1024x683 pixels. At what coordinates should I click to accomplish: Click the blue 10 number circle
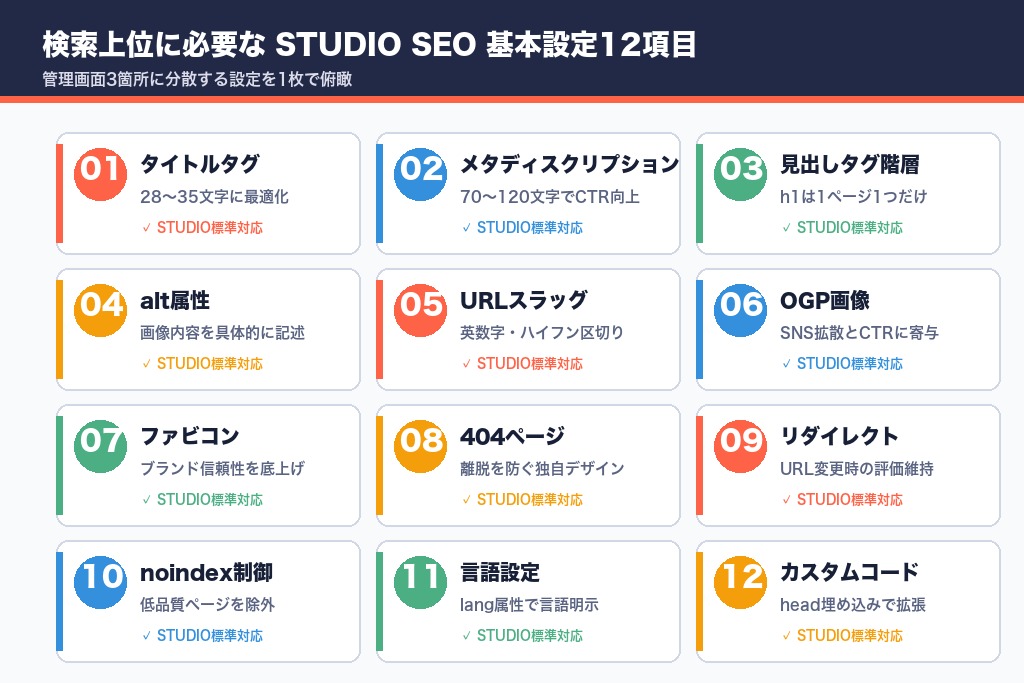[x=101, y=582]
